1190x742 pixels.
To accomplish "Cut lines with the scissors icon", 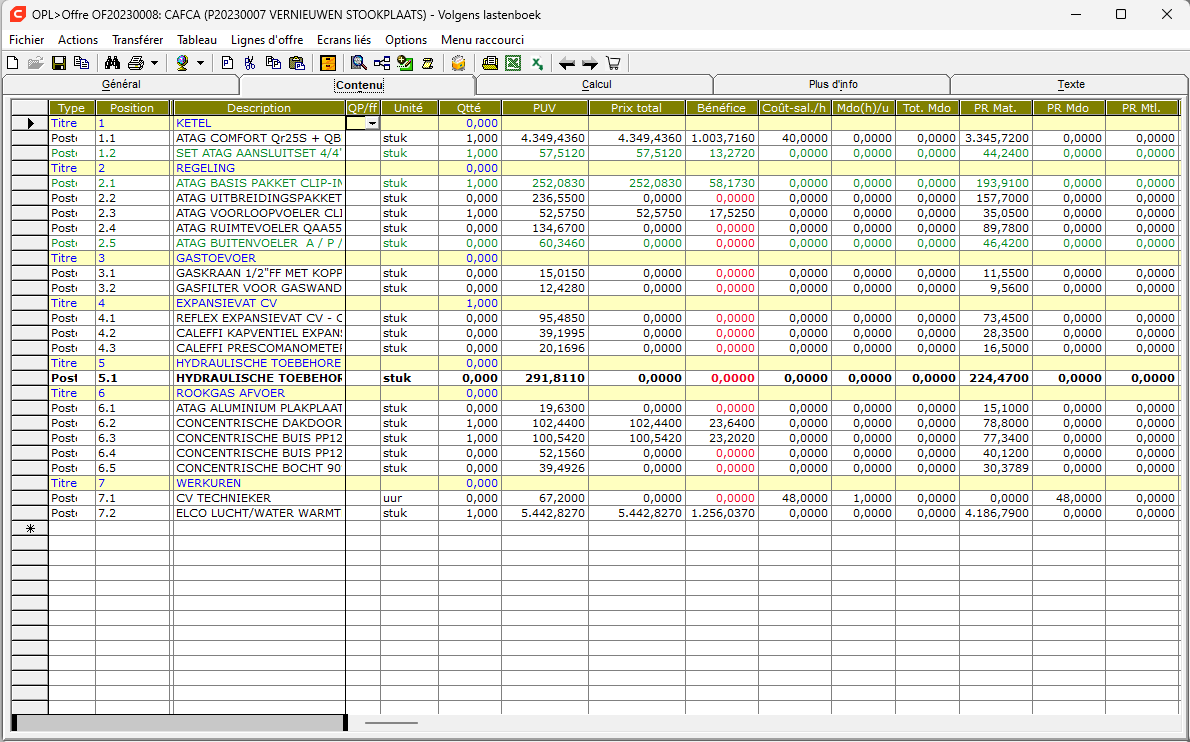I will pos(250,63).
